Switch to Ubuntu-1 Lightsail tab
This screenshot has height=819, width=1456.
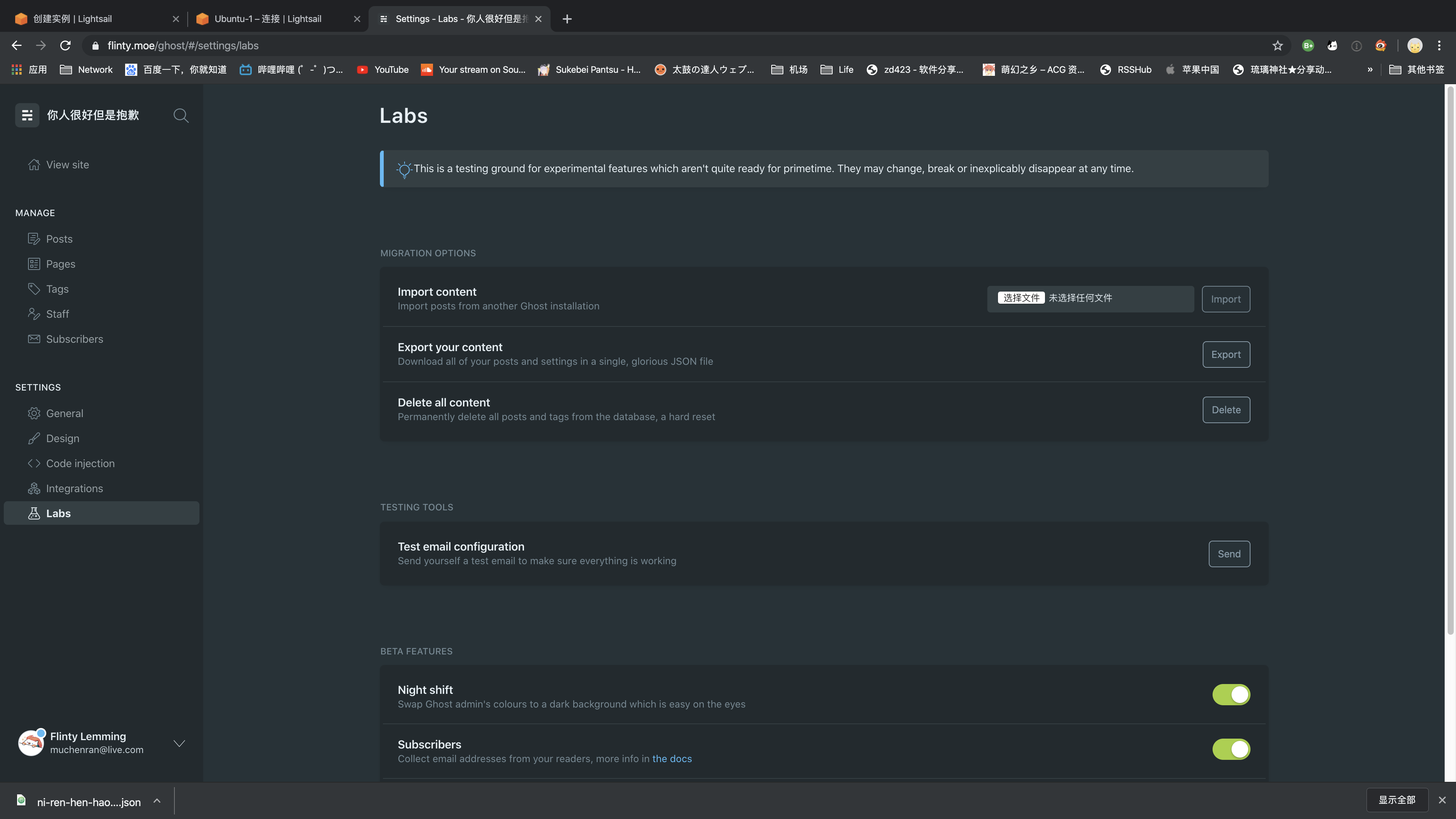(267, 19)
